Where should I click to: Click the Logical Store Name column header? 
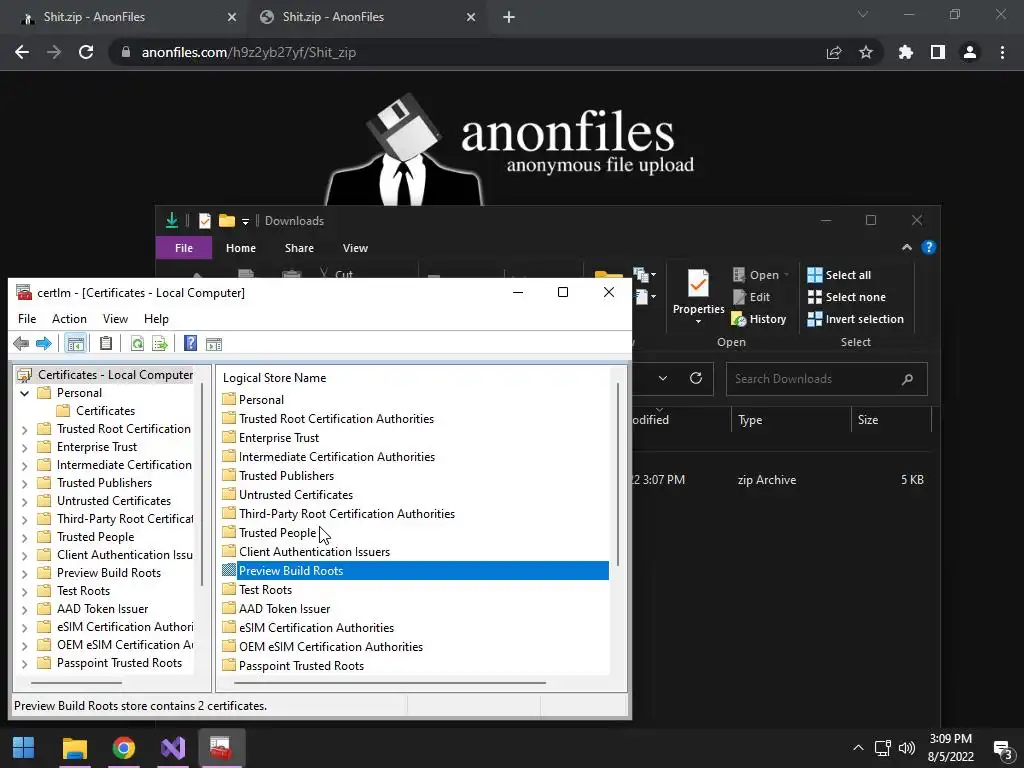[x=274, y=377]
